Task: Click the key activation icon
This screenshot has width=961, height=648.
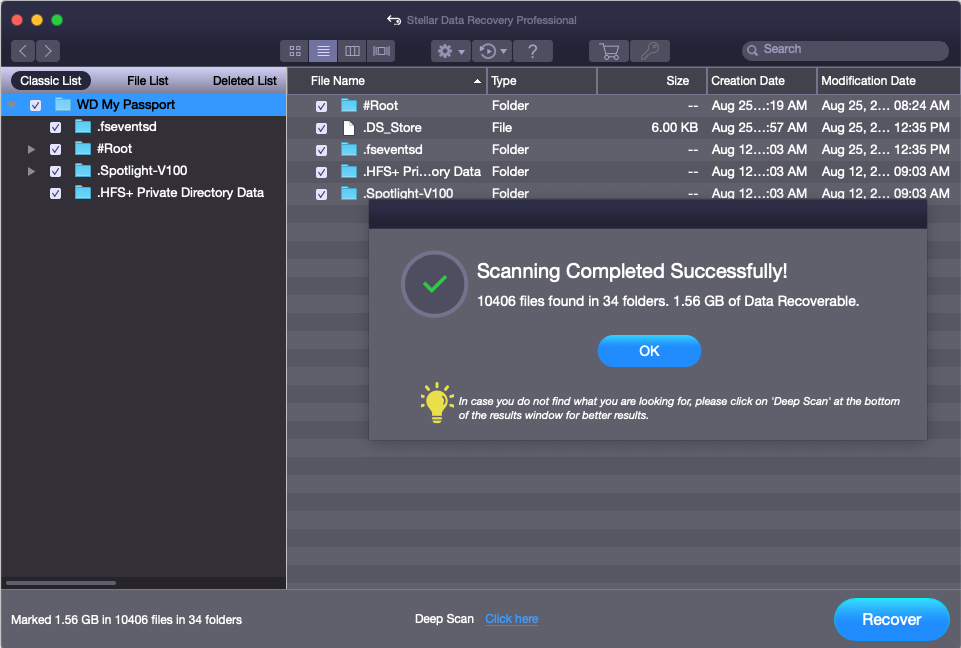Action: click(x=649, y=51)
